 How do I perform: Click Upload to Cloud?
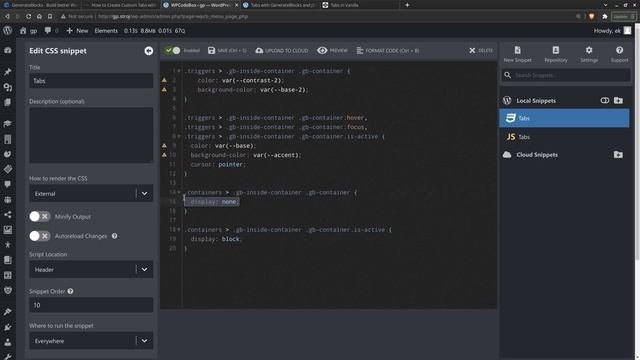[x=282, y=50]
